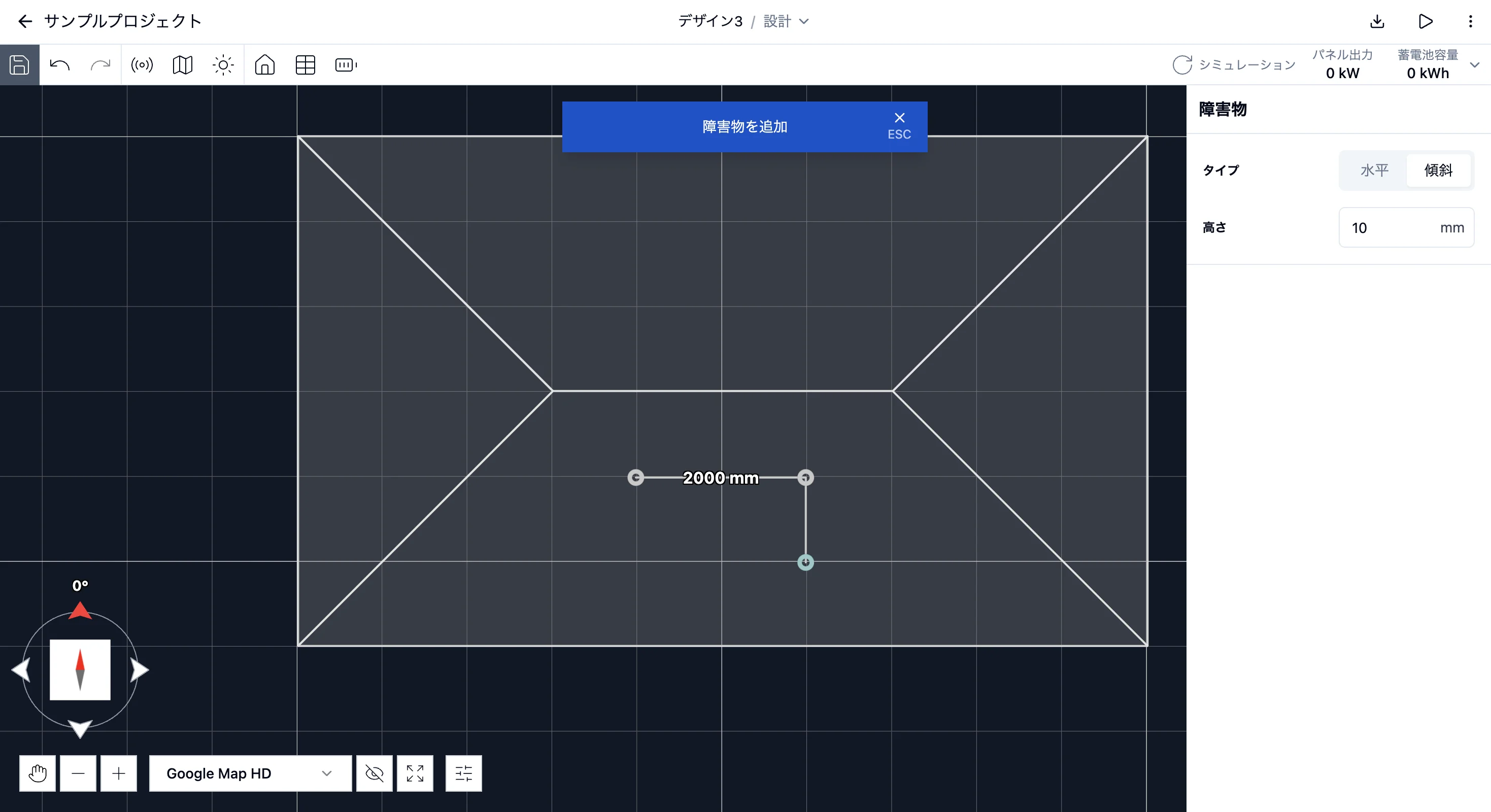Select the solar panel grid tool
This screenshot has width=1491, height=812.
click(305, 65)
